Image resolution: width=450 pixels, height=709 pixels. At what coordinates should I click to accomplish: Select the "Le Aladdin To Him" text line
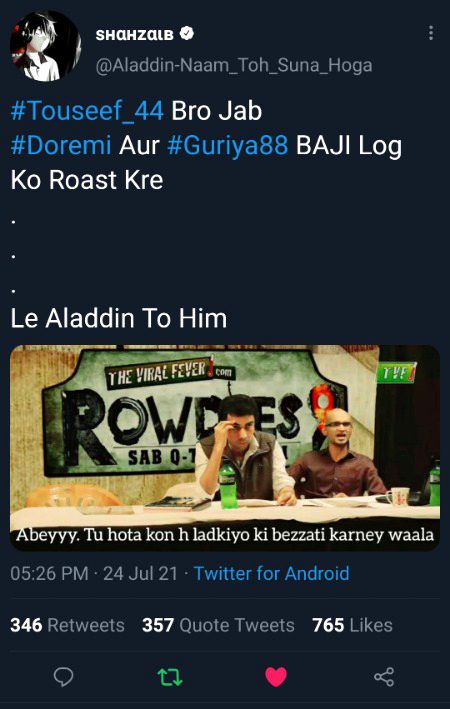(x=118, y=318)
